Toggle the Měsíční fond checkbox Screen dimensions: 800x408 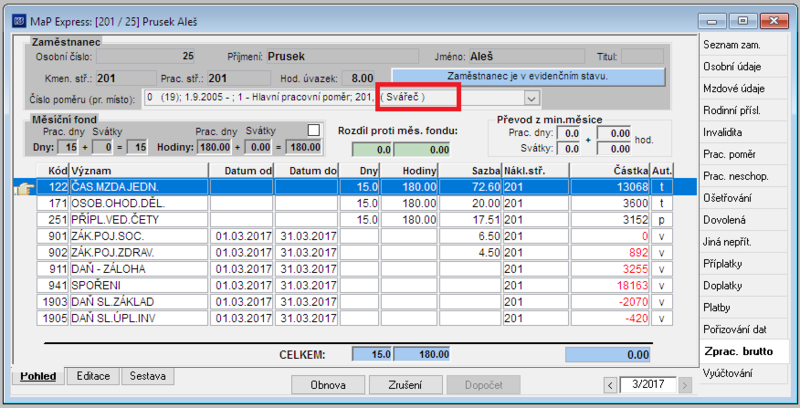click(314, 130)
